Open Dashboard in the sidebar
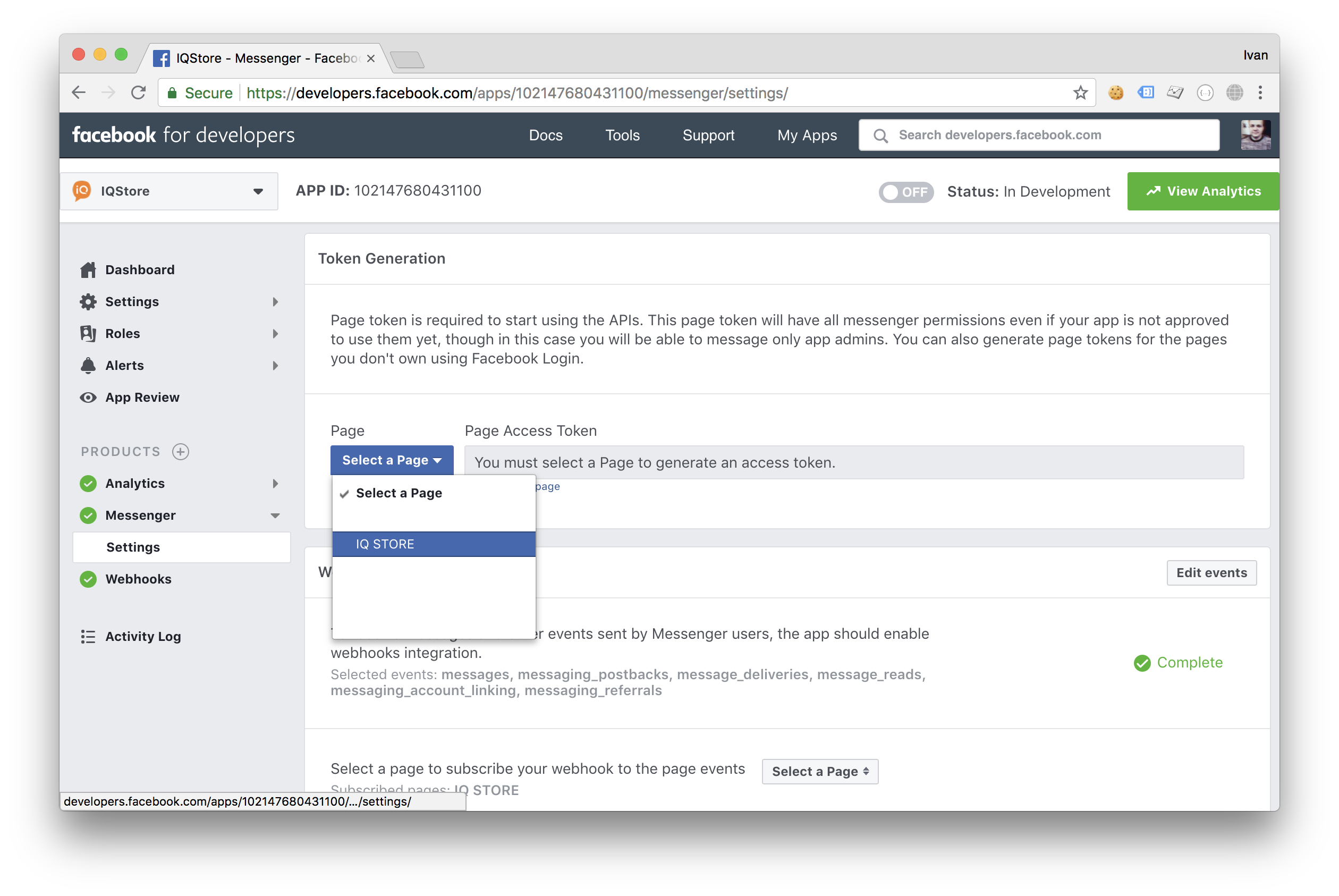 [x=140, y=270]
